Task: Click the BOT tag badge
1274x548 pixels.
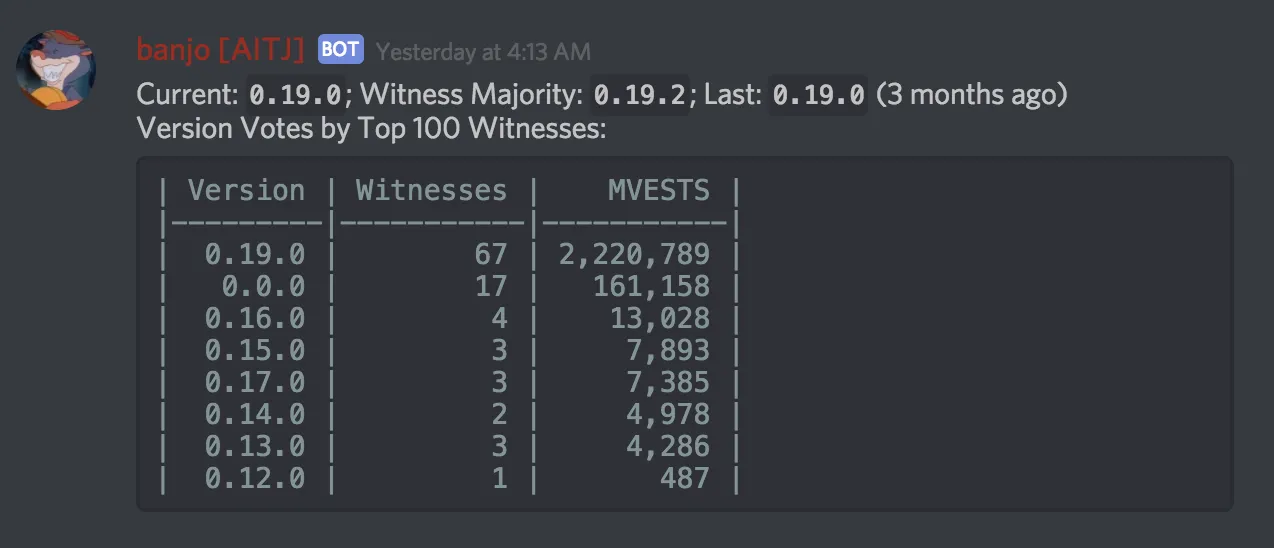Action: coord(341,49)
